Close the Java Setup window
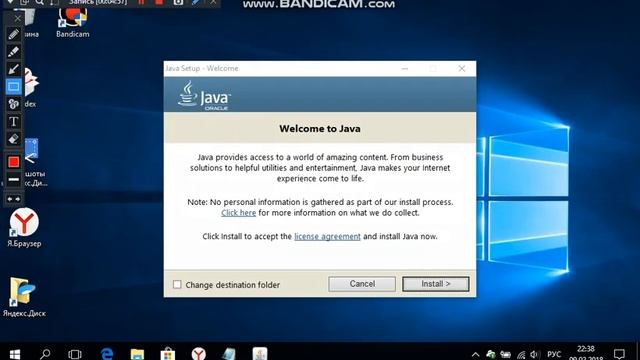 point(462,69)
